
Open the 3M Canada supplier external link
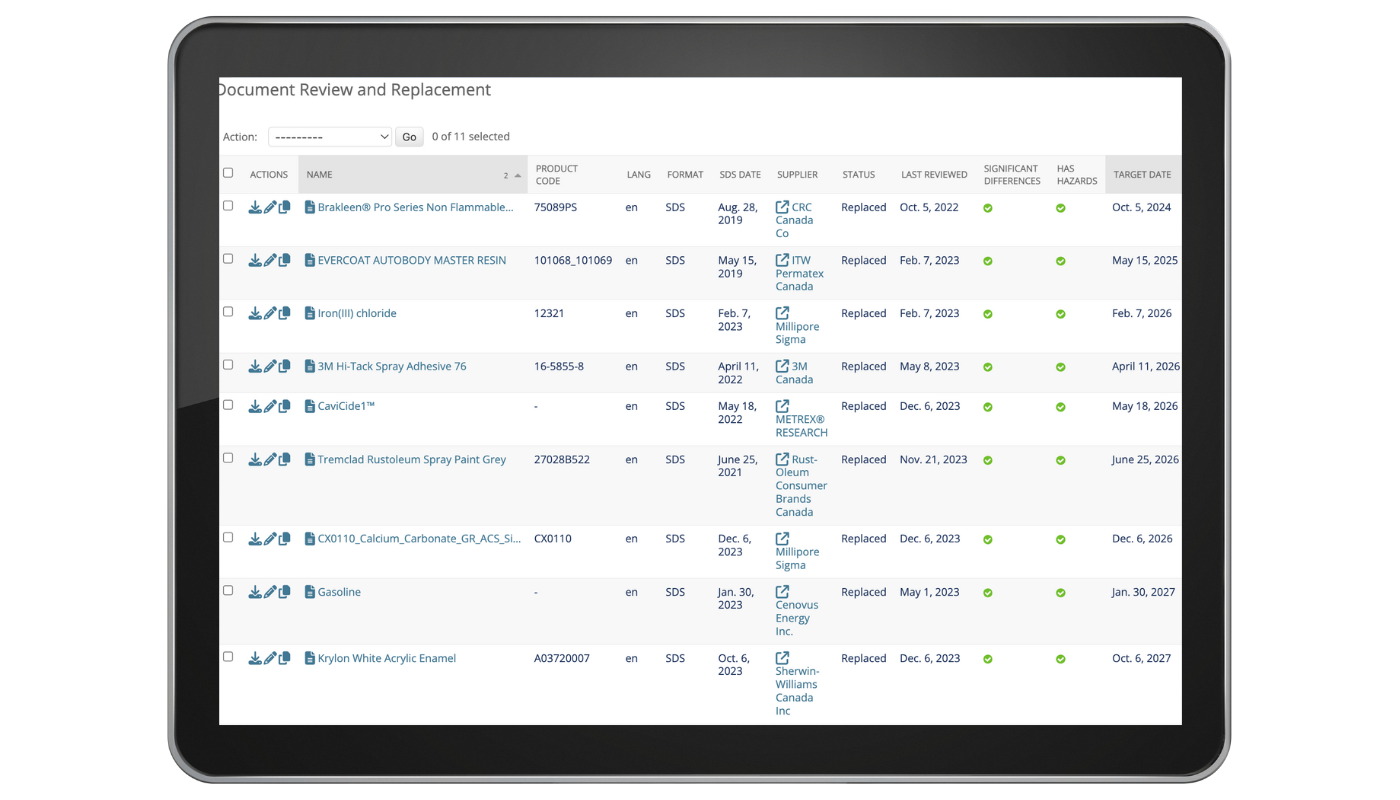coord(782,366)
